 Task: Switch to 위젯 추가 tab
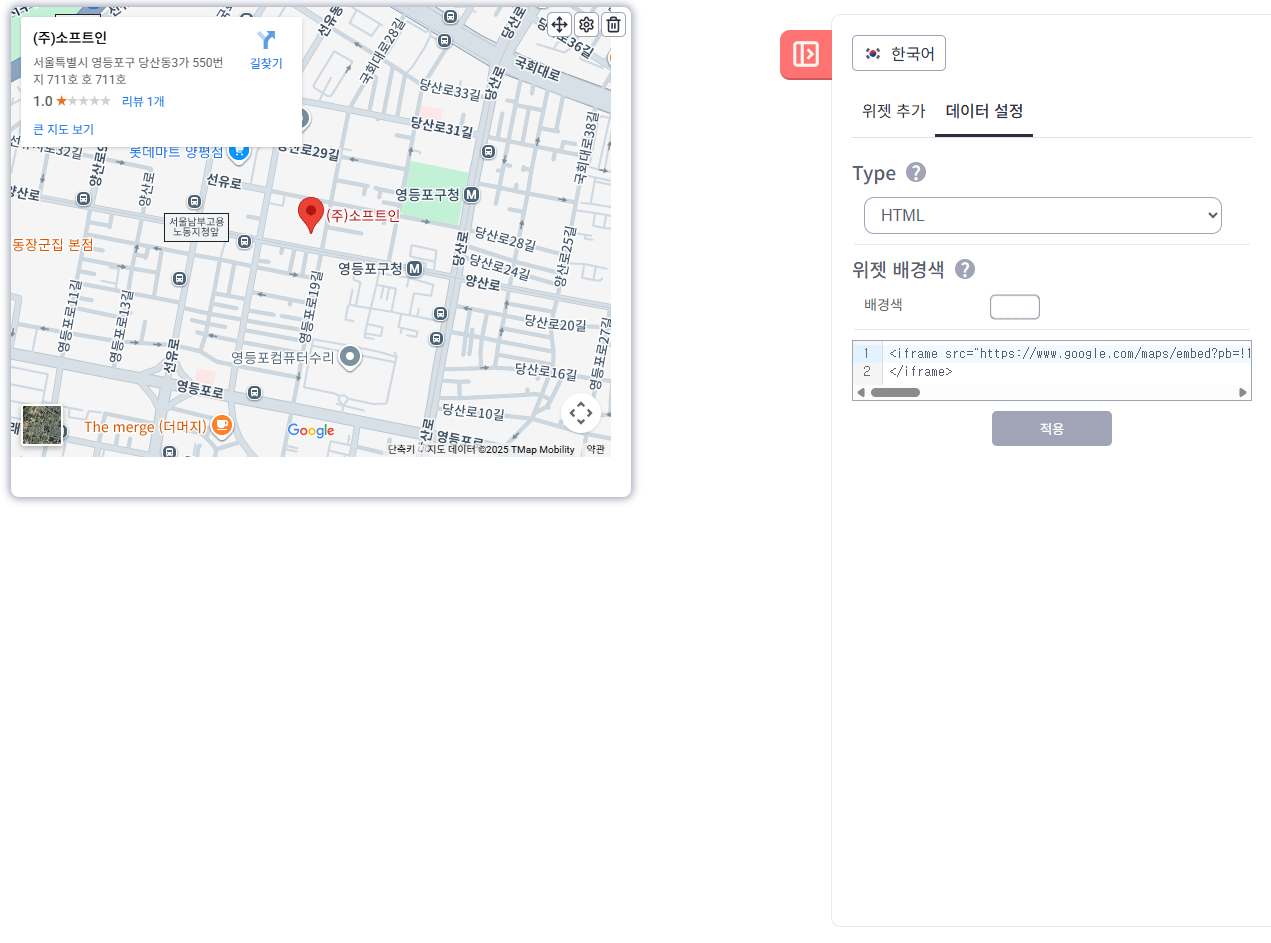point(893,112)
